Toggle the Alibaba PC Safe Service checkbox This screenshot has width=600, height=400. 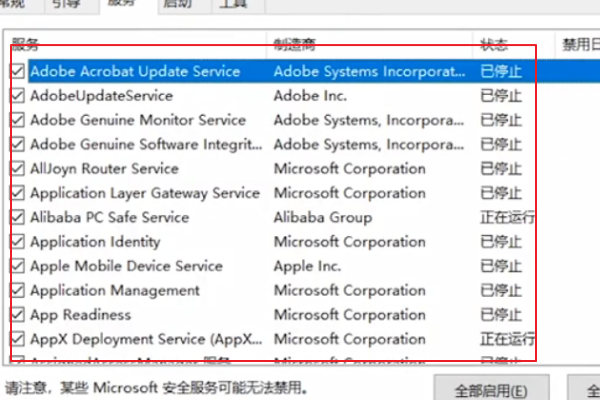[x=18, y=217]
